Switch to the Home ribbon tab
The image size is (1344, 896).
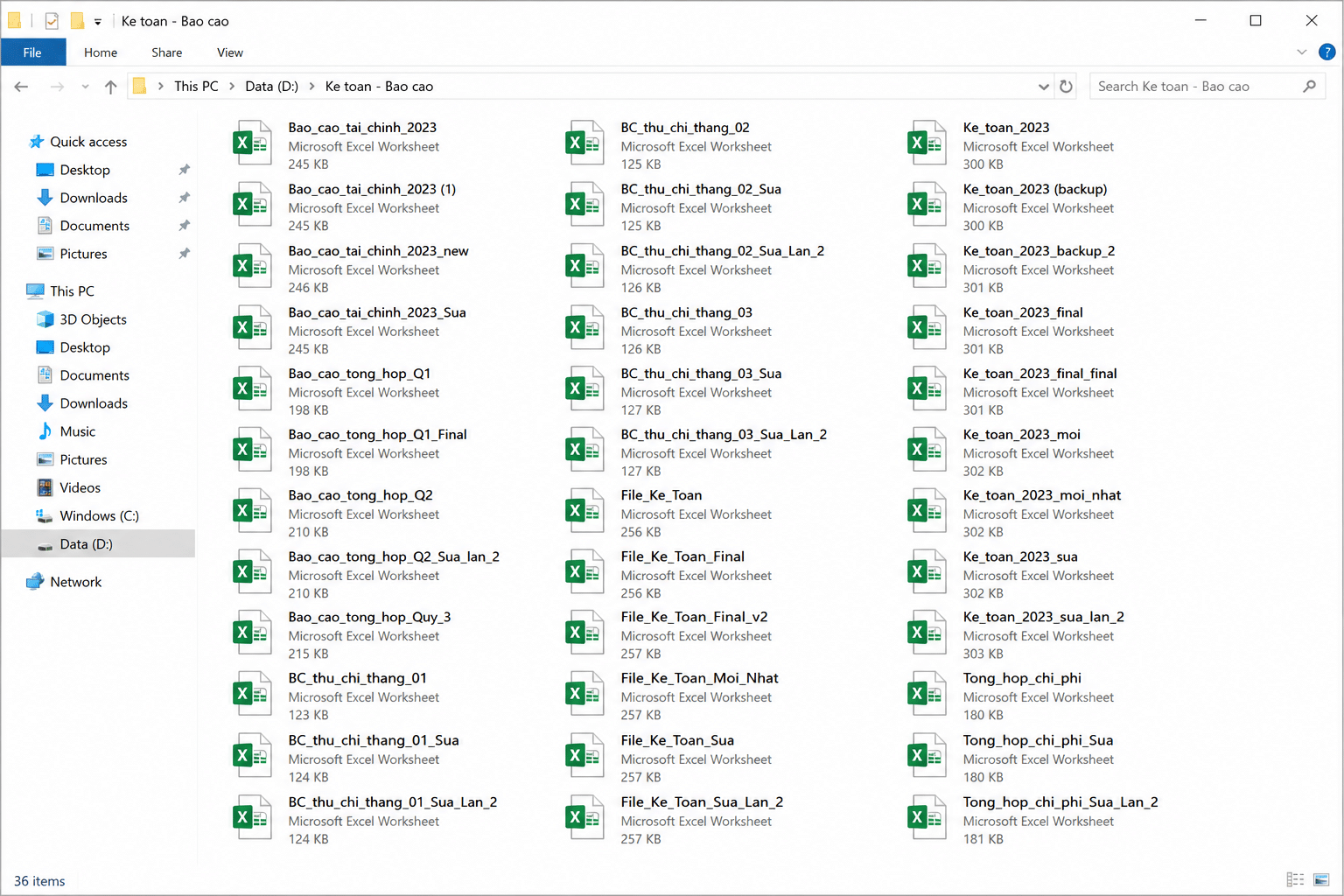coord(101,52)
